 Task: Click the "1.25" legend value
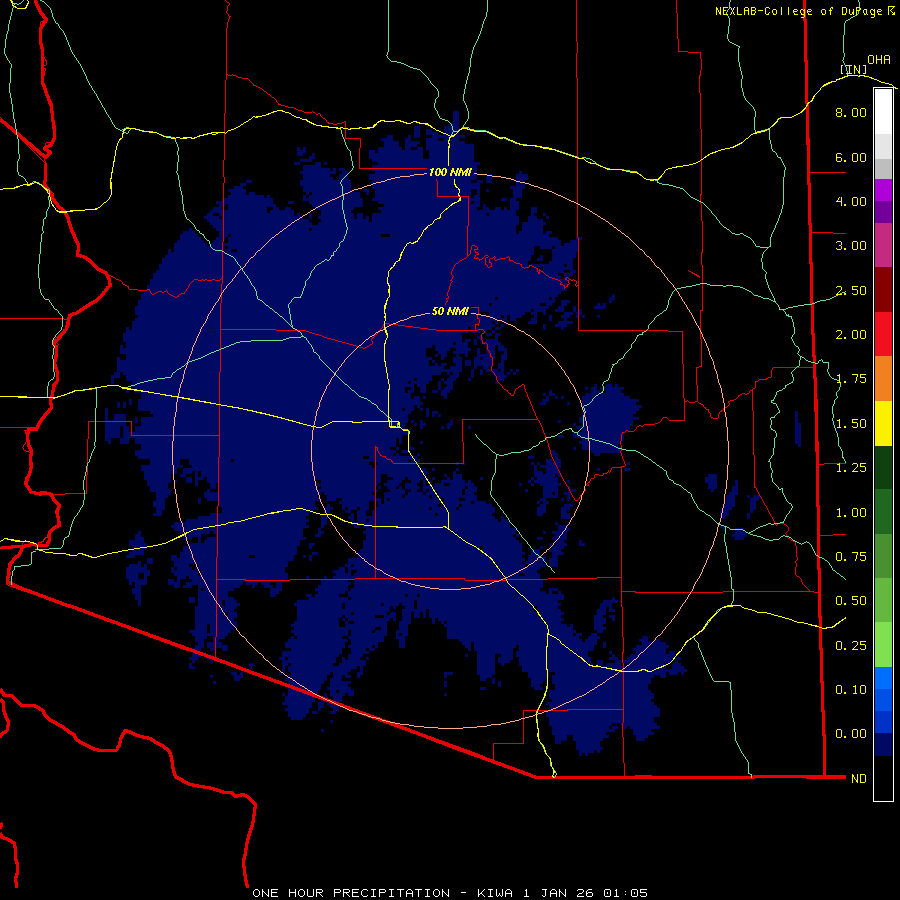(851, 468)
